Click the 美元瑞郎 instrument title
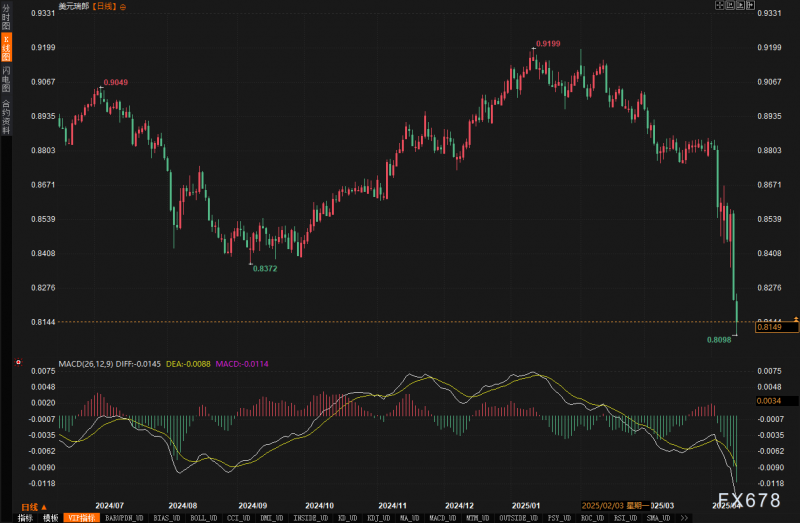The width and height of the screenshot is (800, 523). (x=73, y=6)
